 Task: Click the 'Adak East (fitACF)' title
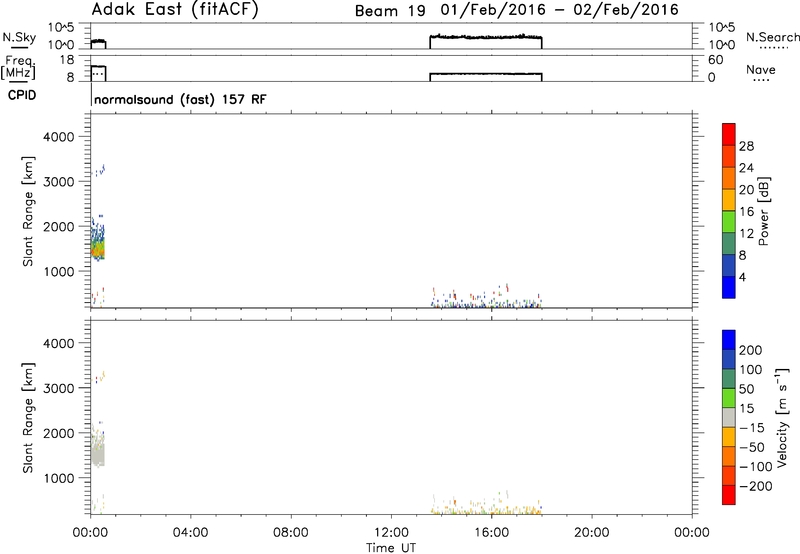pyautogui.click(x=174, y=10)
